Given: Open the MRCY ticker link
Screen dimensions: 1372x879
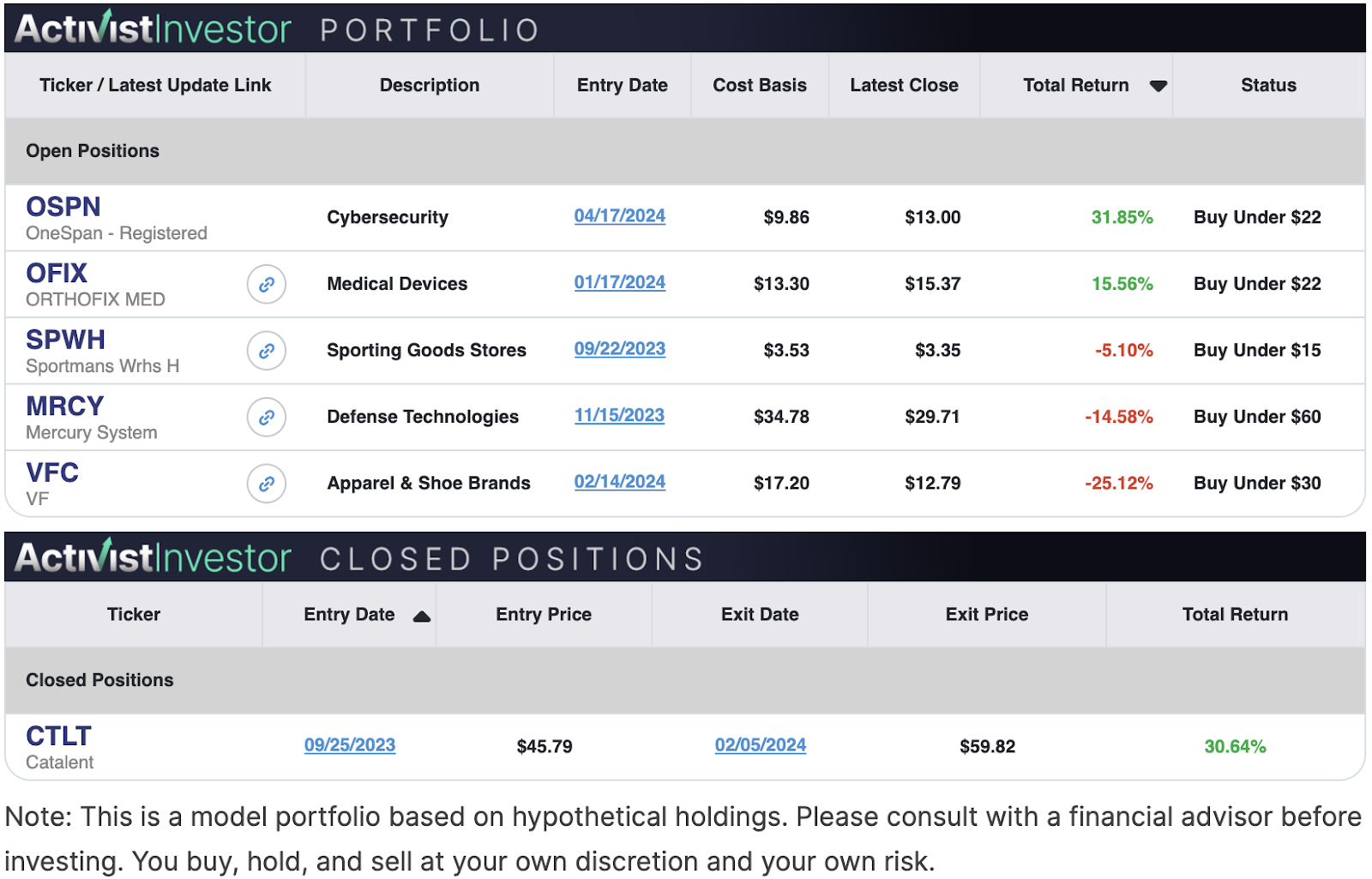Looking at the screenshot, I should 65,406.
